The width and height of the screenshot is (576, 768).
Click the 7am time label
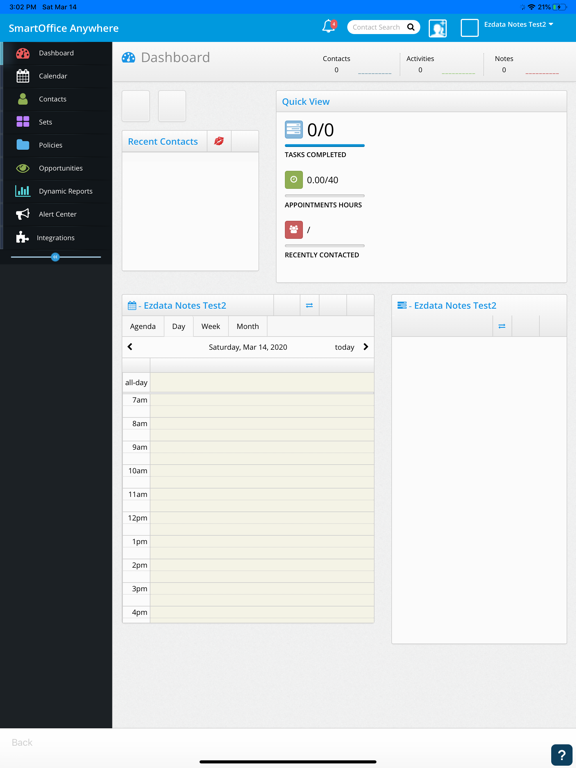click(140, 400)
